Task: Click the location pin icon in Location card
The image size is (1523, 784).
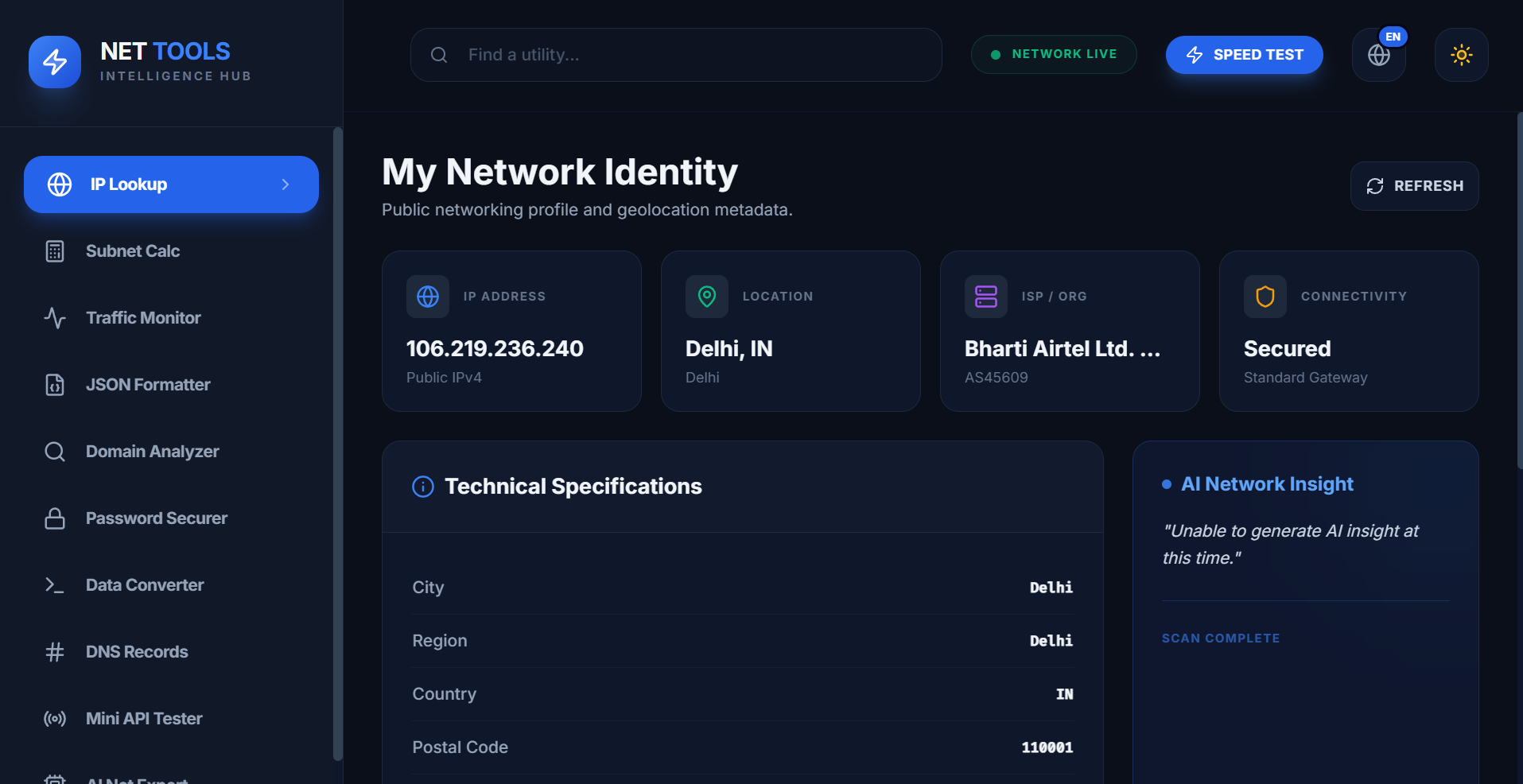Action: (x=707, y=297)
